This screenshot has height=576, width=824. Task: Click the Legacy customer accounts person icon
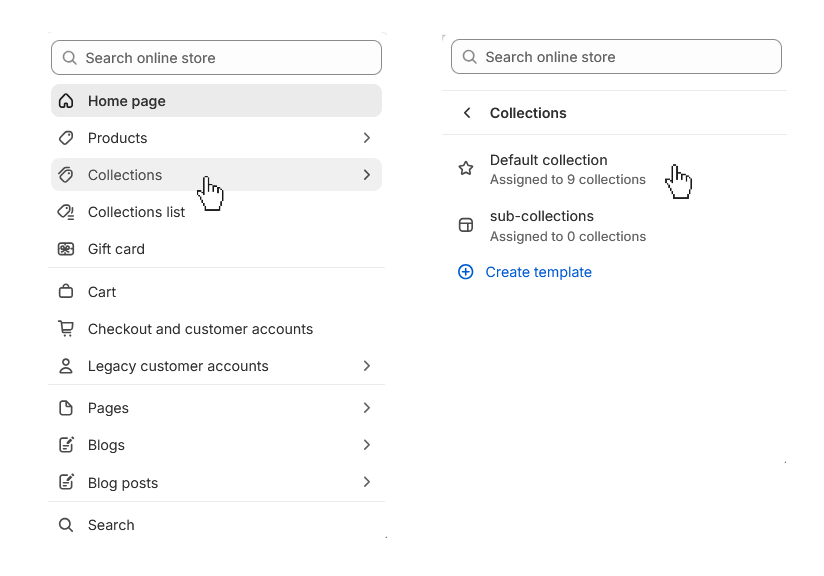[66, 366]
